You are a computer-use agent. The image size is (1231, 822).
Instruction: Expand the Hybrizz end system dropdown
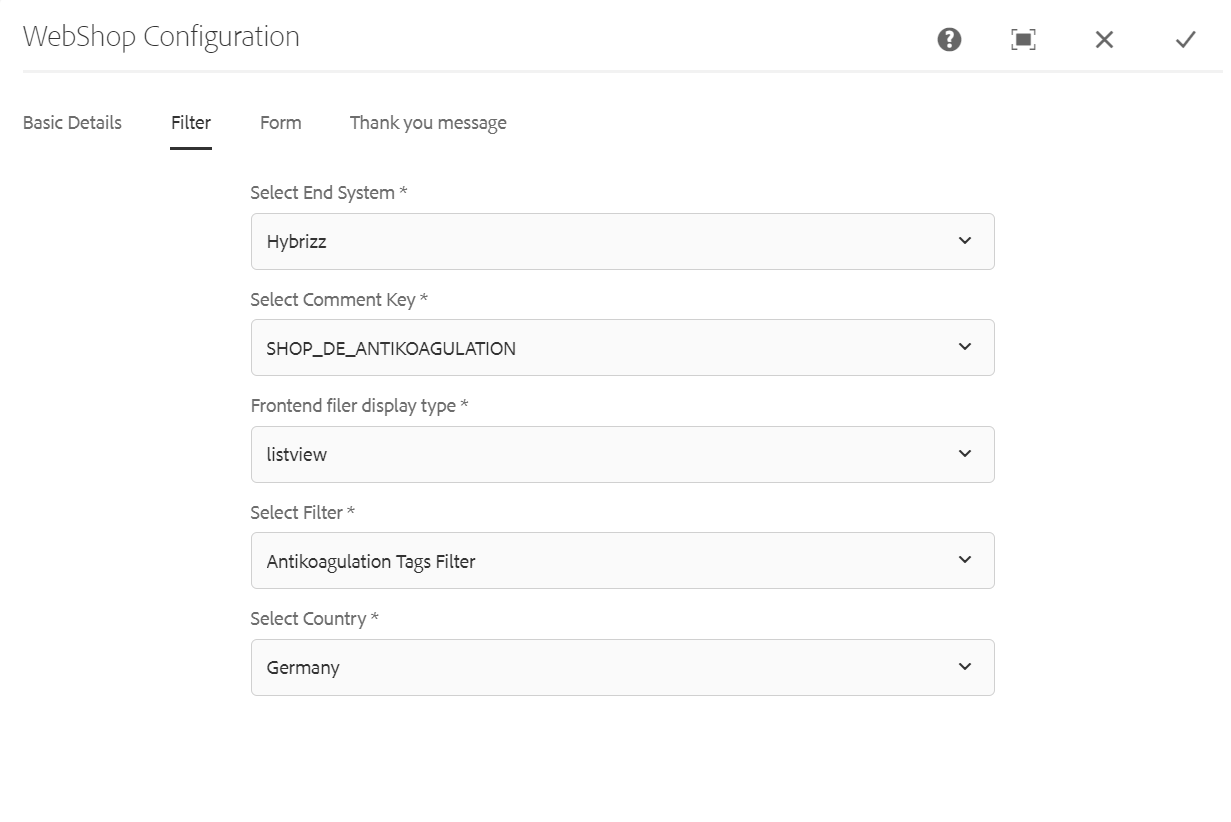point(622,241)
